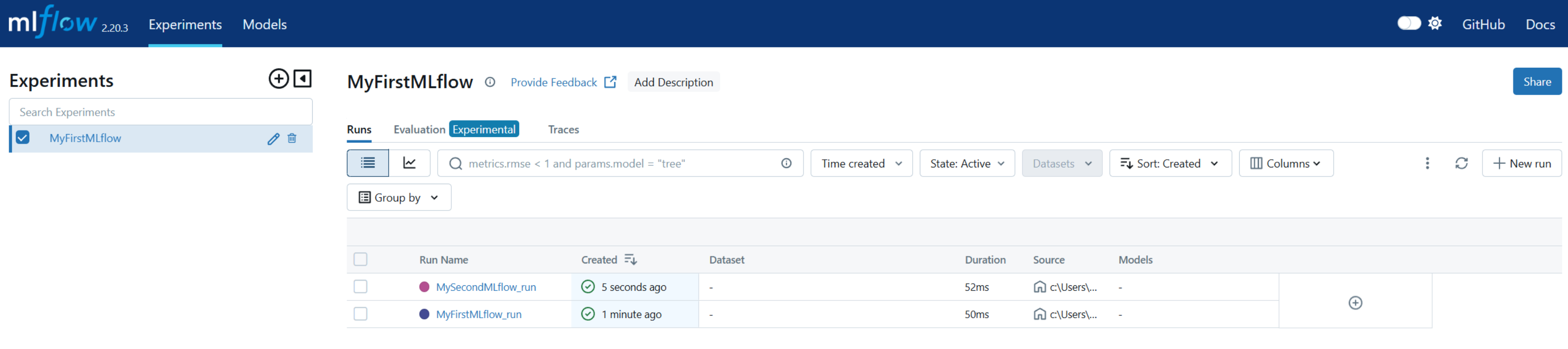Delete MyFirstMLflow with the trash icon
Viewport: 1568px width, 349px height.
pos(292,139)
